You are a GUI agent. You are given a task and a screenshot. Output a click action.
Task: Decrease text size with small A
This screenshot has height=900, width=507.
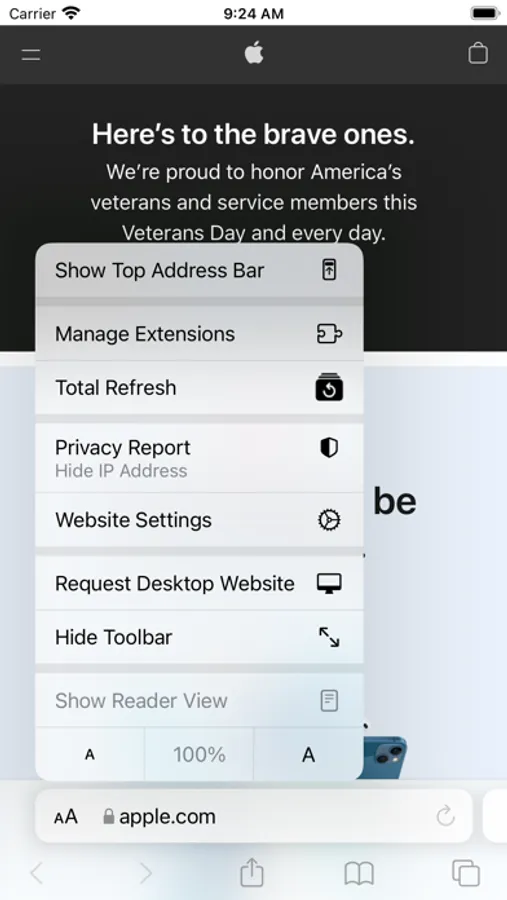[x=90, y=754]
